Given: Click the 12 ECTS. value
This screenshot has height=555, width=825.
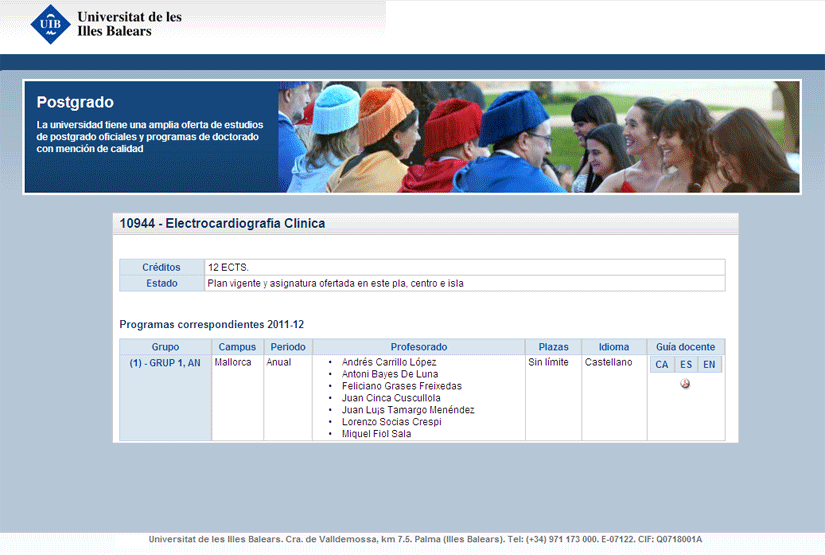Looking at the screenshot, I should pos(228,267).
